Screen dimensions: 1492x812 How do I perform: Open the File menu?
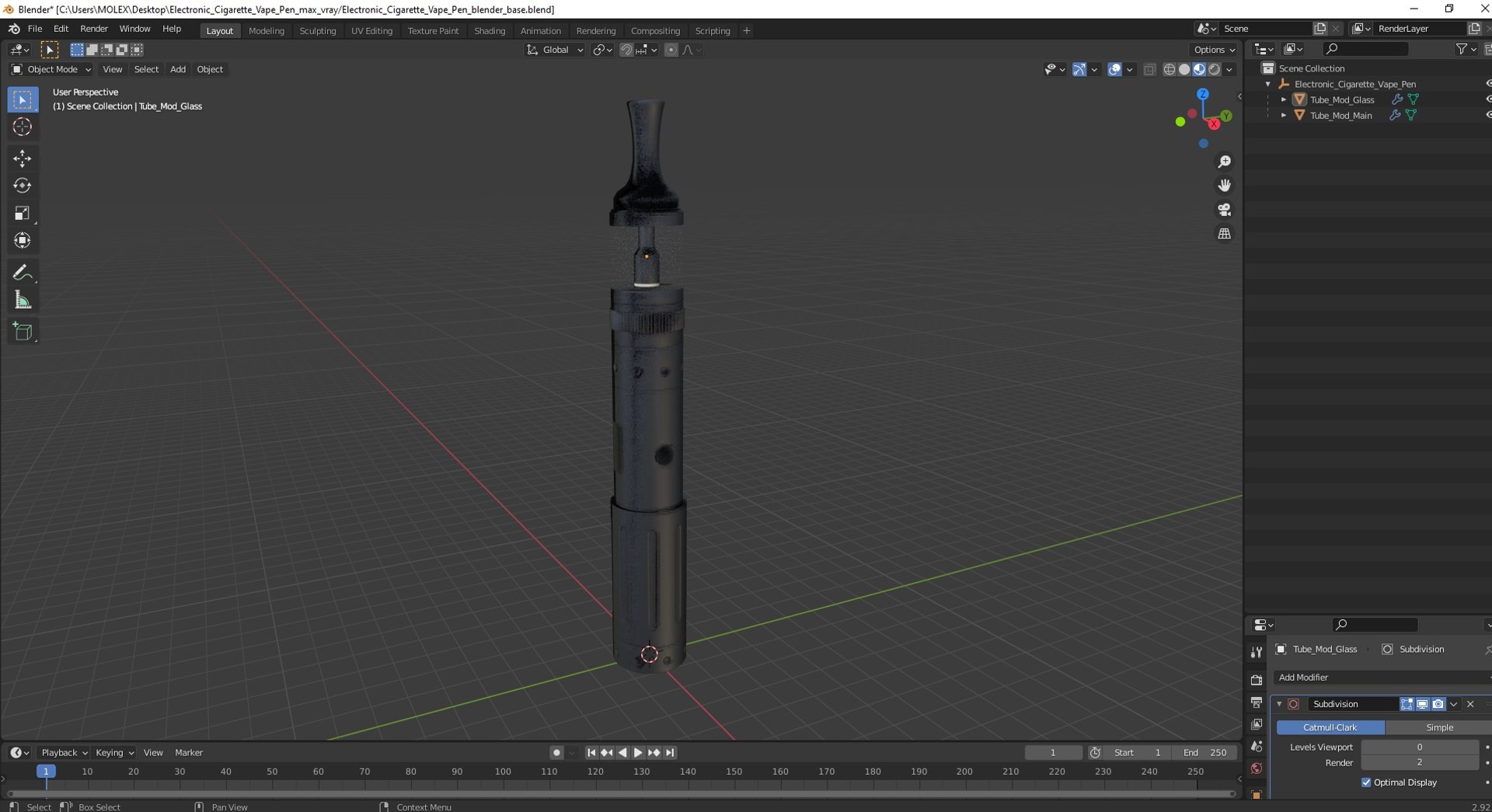pyautogui.click(x=35, y=29)
